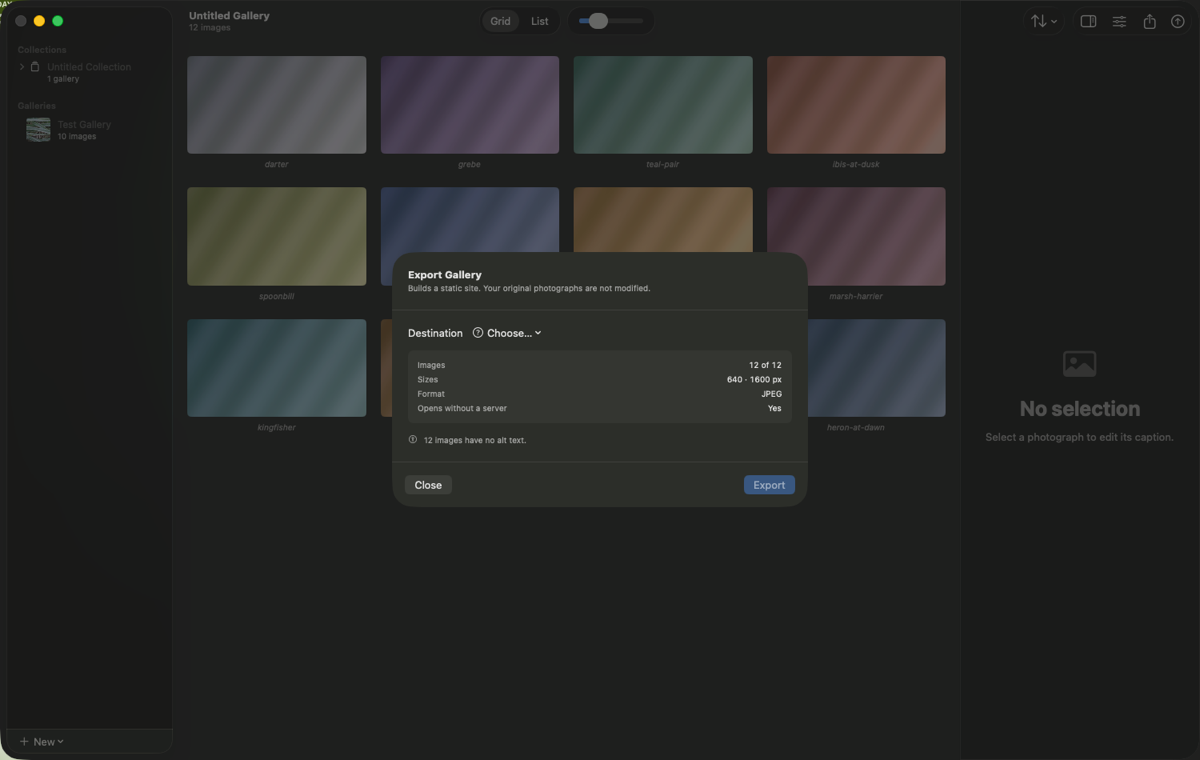Image resolution: width=1200 pixels, height=760 pixels.
Task: Click the green zoom window button
Action: click(58, 21)
